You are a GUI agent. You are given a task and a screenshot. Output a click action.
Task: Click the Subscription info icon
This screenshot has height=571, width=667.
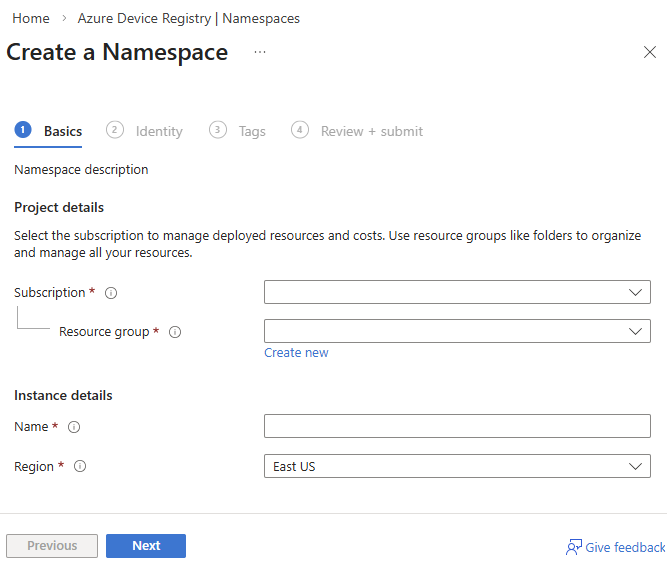(x=111, y=293)
